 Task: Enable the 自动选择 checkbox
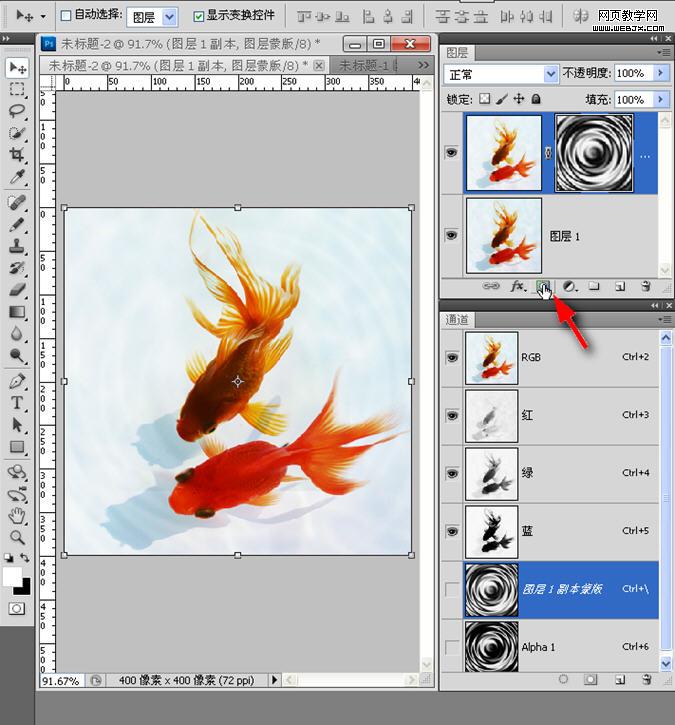click(66, 16)
